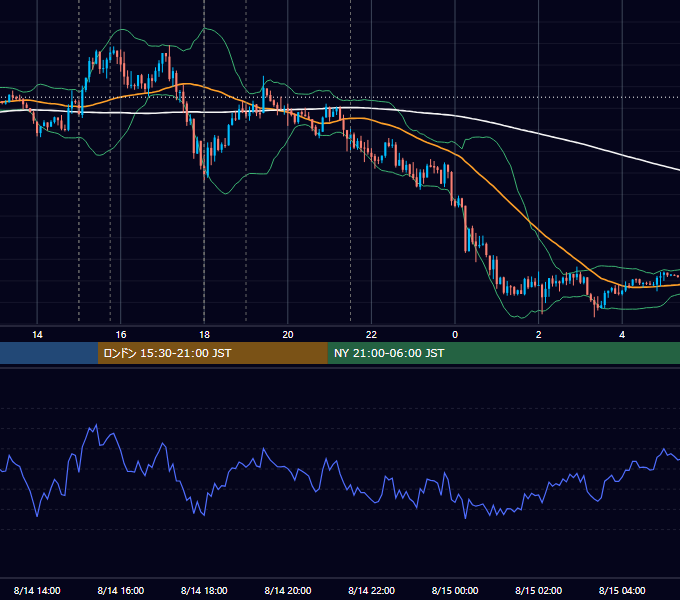Click the blue session bar before London
The height and width of the screenshot is (600, 680).
[x=49, y=353]
